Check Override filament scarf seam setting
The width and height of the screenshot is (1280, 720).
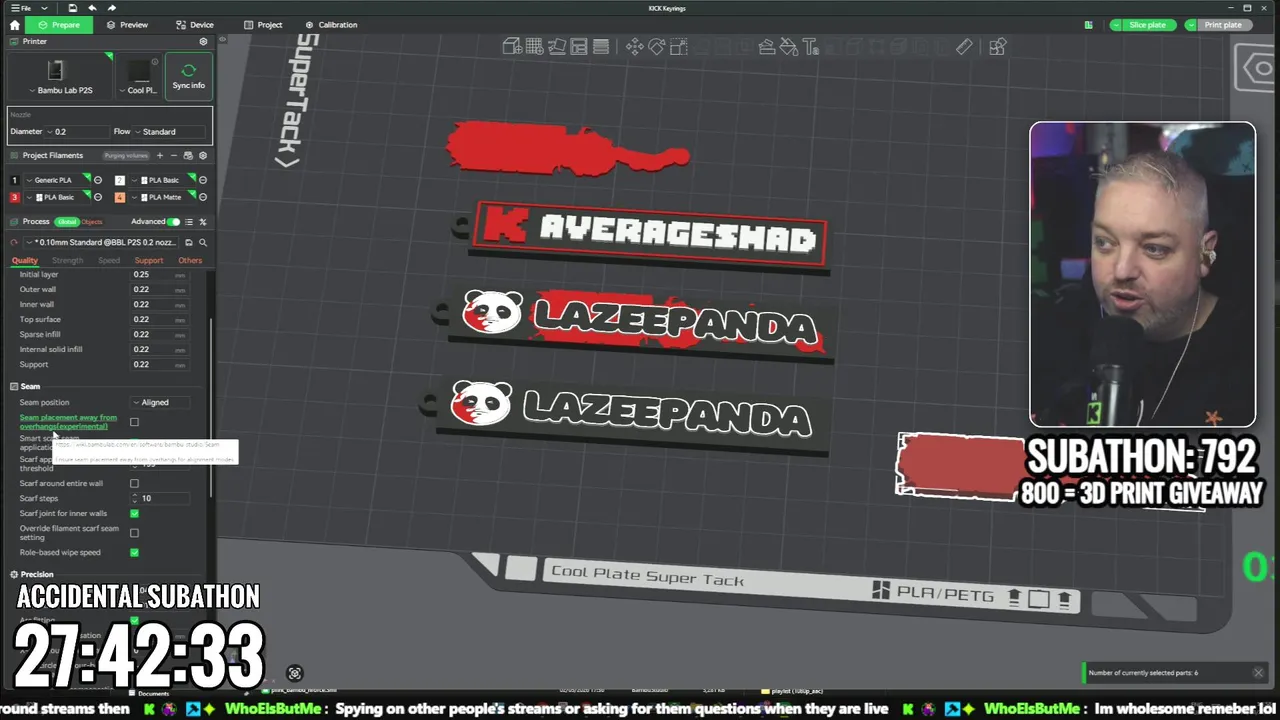(134, 533)
